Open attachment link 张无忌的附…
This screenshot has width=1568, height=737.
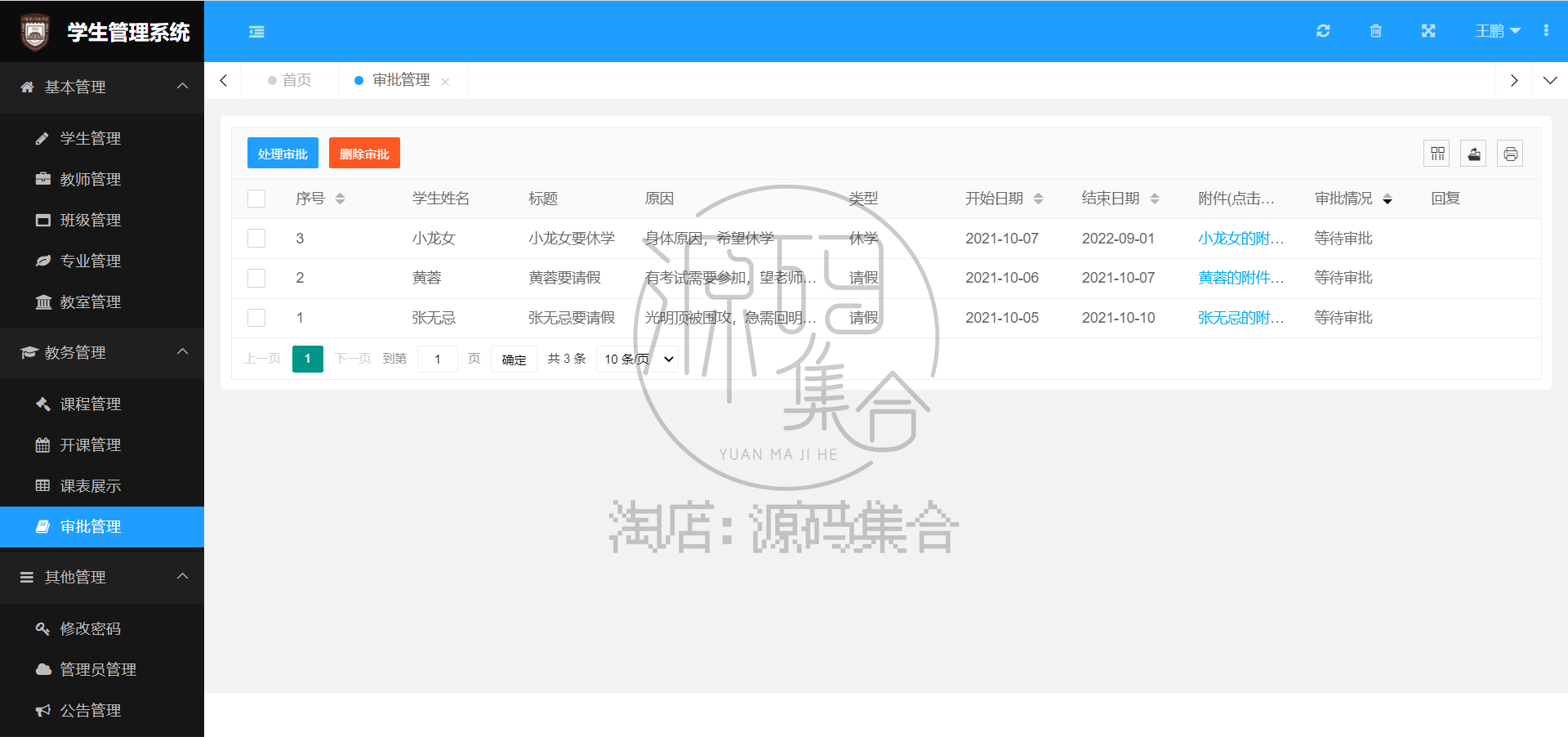1241,318
